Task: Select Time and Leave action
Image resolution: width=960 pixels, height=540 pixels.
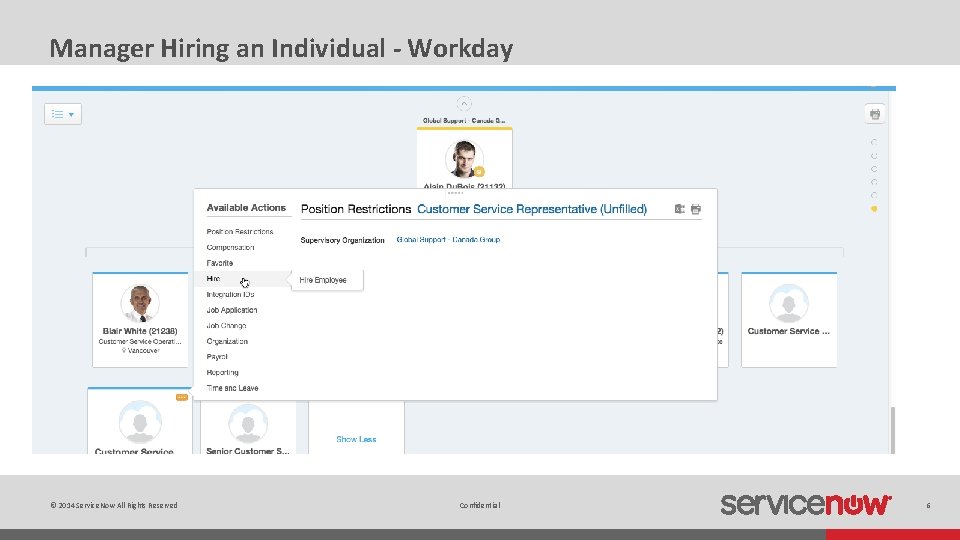Action: click(x=233, y=388)
